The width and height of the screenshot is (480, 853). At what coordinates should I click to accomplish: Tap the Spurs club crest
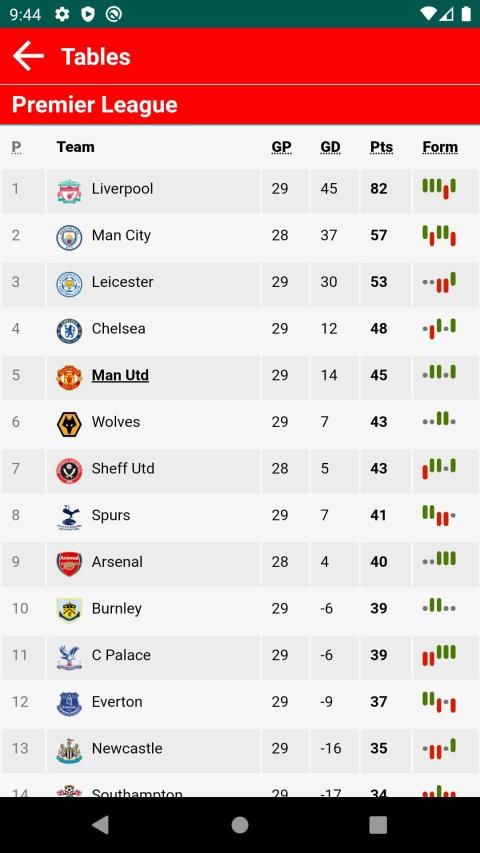pyautogui.click(x=69, y=517)
